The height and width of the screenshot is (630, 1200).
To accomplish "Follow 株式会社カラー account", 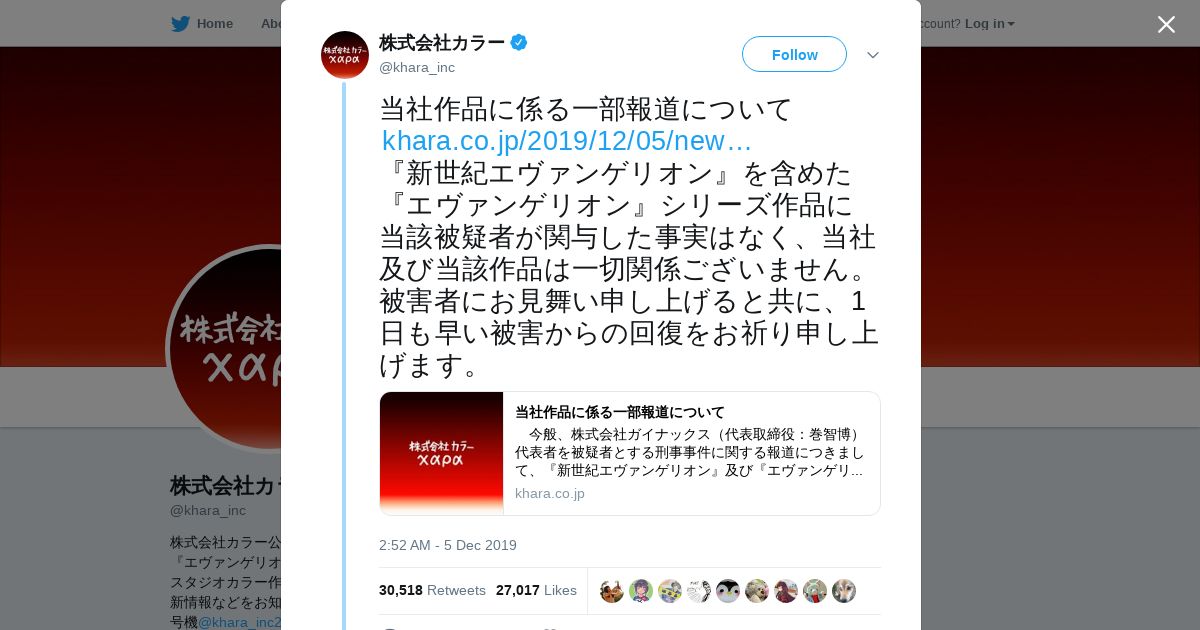I will 794,54.
